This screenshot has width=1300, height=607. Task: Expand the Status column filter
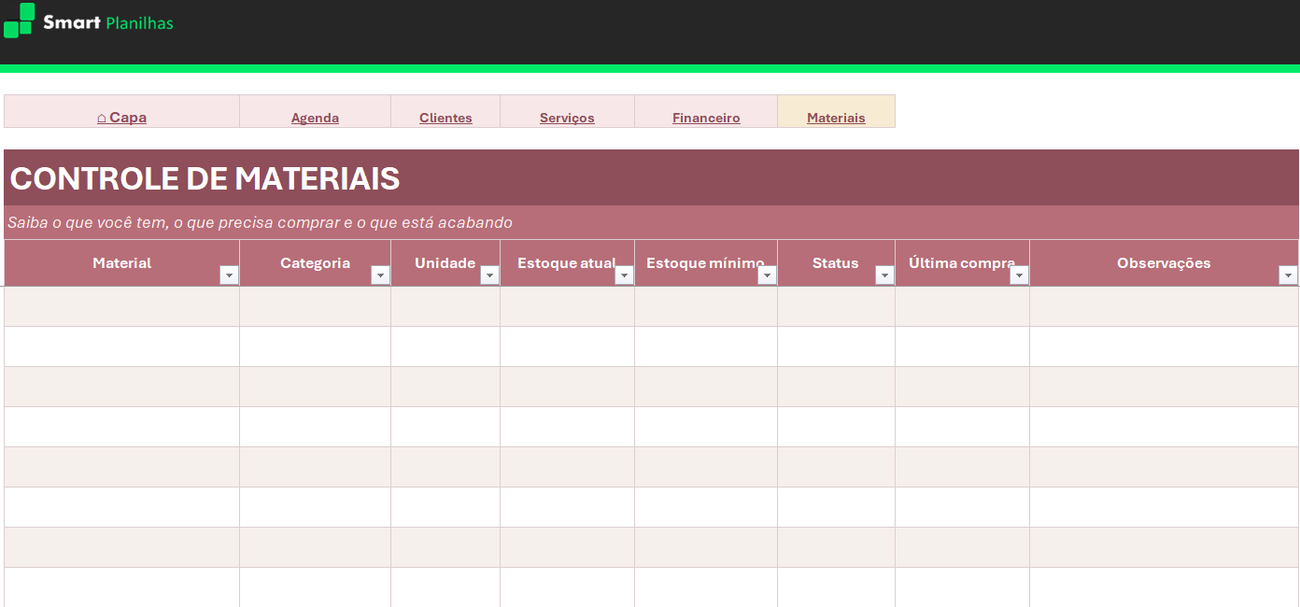(884, 276)
